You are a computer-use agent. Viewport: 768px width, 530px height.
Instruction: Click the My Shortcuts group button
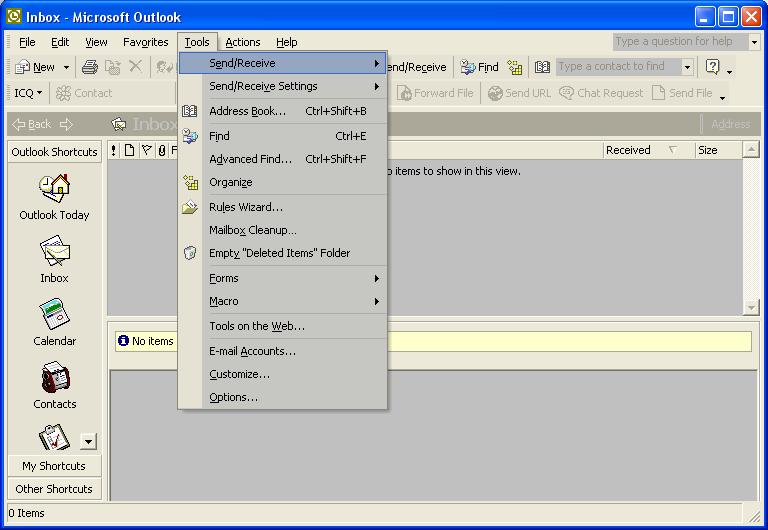point(54,466)
